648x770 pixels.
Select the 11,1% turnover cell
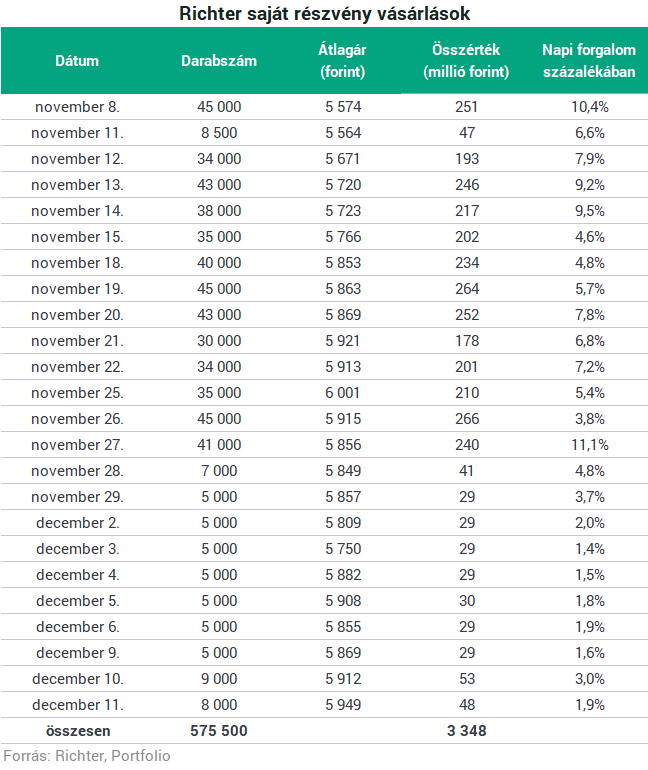tap(590, 445)
